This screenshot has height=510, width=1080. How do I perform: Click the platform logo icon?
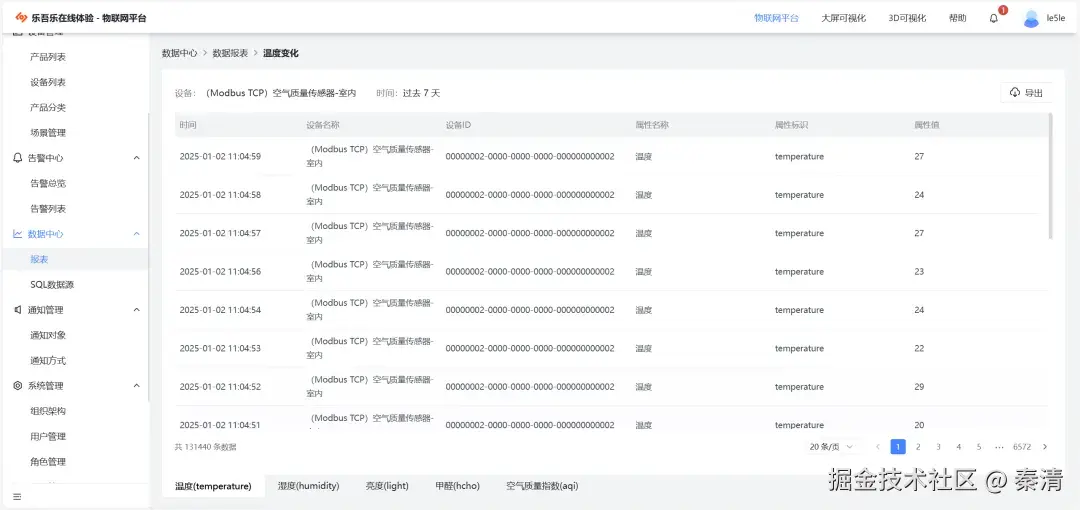pyautogui.click(x=21, y=18)
